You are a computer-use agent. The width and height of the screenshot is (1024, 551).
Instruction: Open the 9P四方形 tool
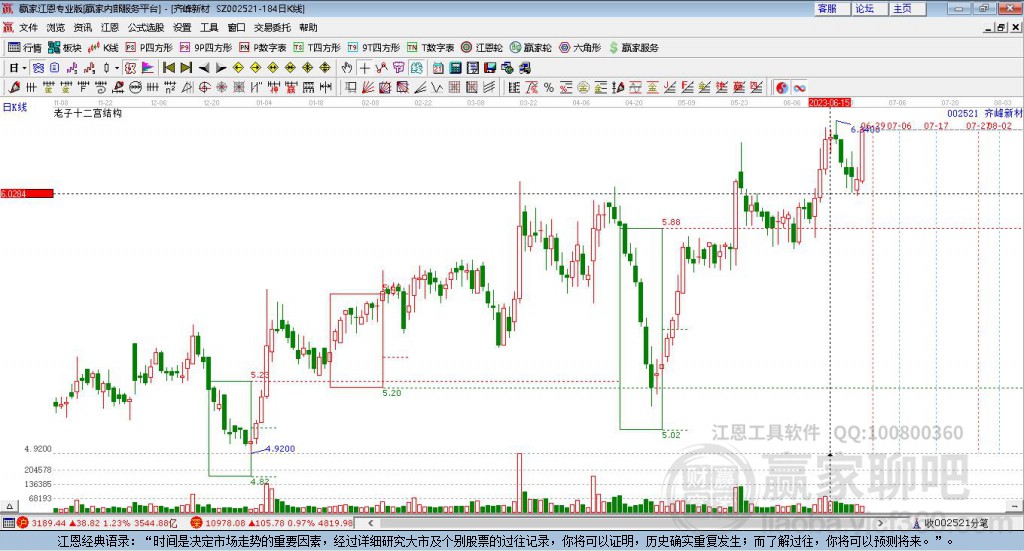[206, 48]
